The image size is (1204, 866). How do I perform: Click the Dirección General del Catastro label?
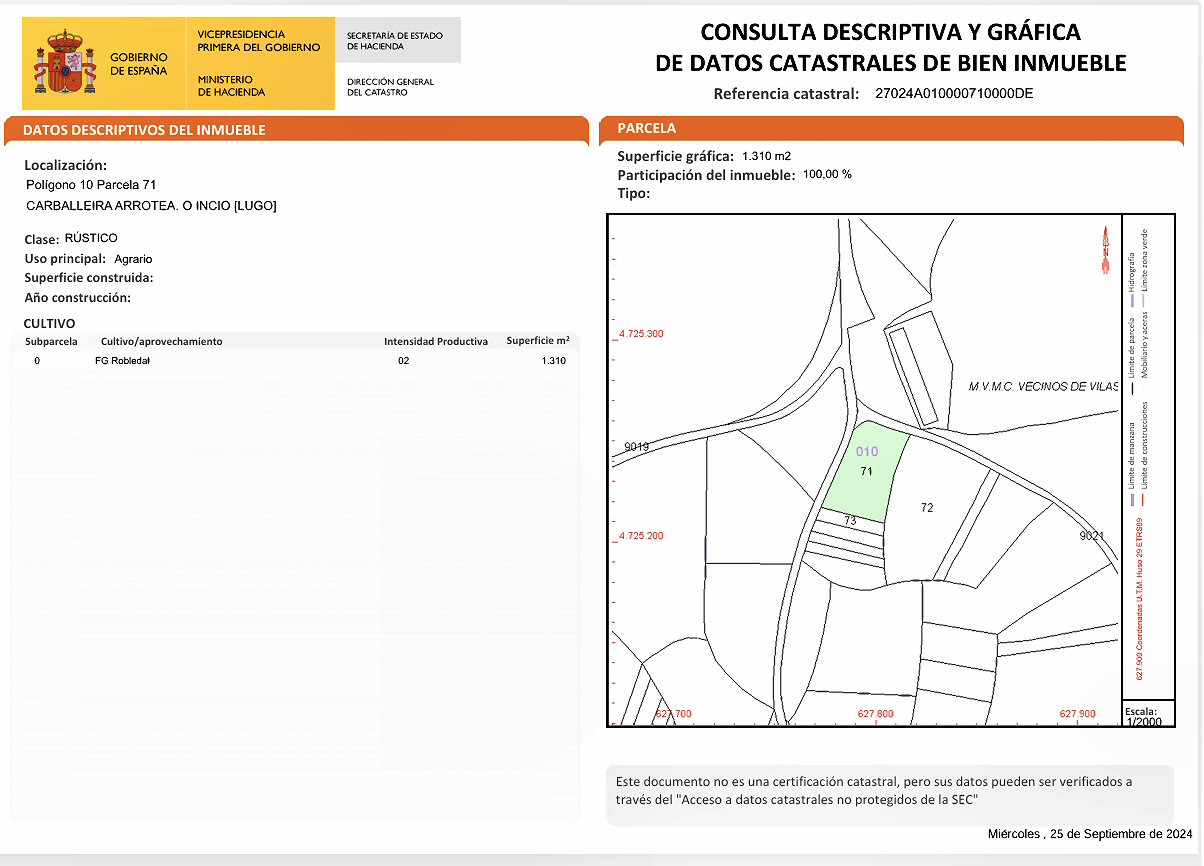pyautogui.click(x=390, y=87)
